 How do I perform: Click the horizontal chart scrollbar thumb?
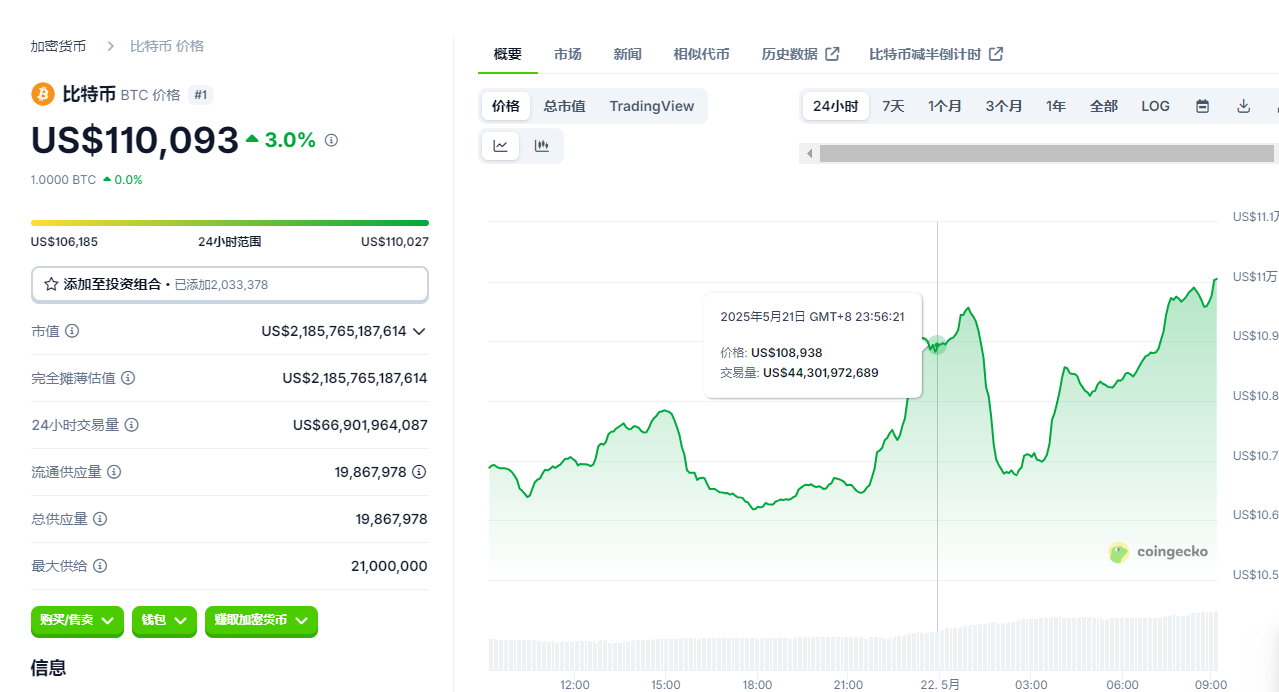pos(1047,154)
